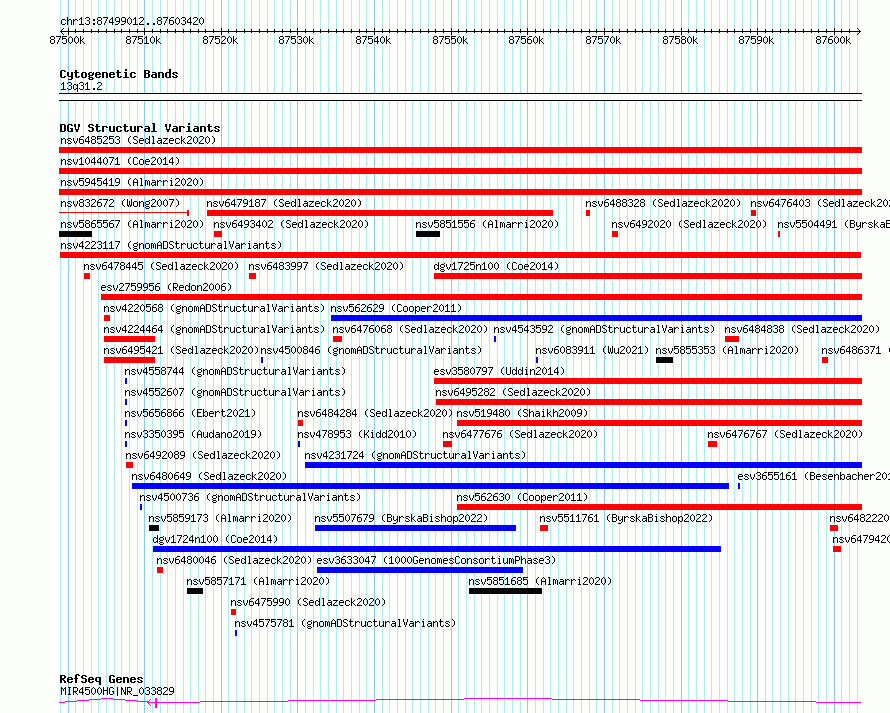Click nsv6477676 (Sedlazeck2020) label

(520, 434)
